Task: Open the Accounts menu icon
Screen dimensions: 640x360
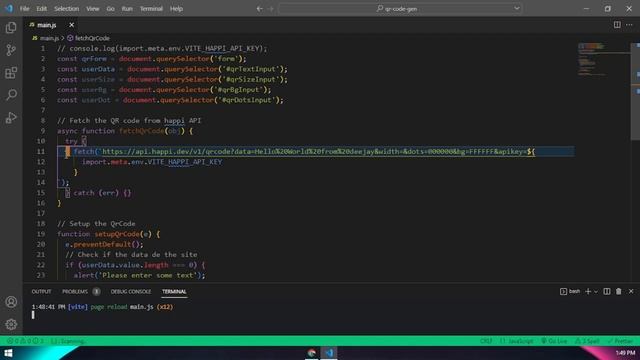Action: pos(11,302)
